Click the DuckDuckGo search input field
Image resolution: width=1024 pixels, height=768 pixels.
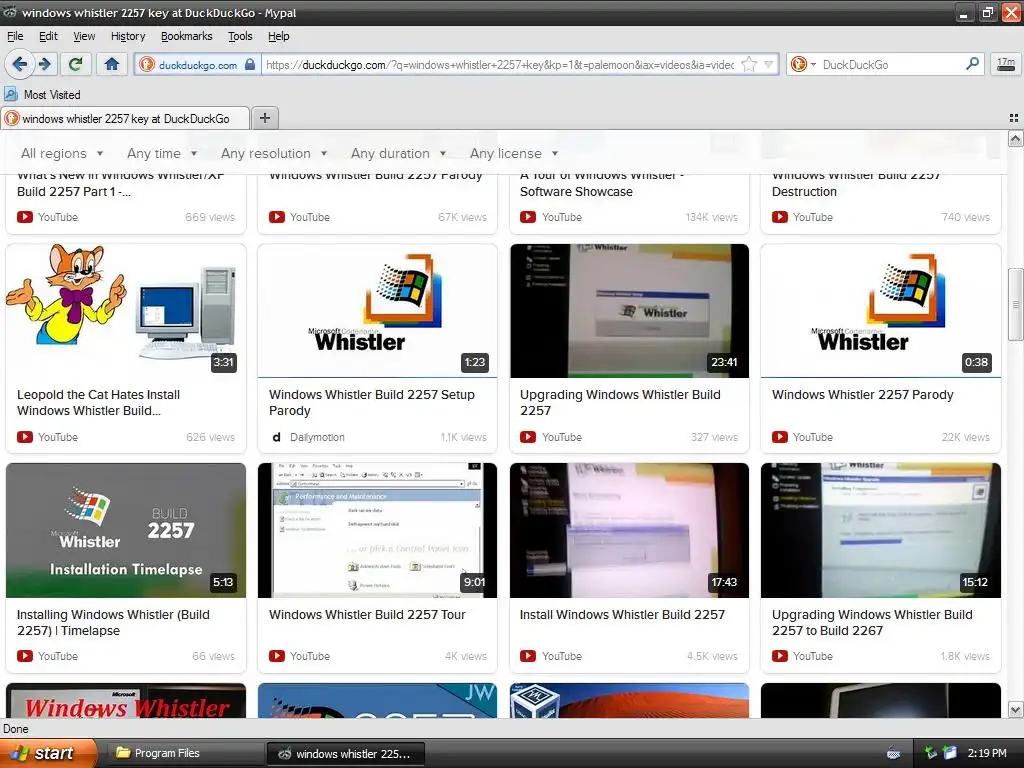tap(891, 65)
